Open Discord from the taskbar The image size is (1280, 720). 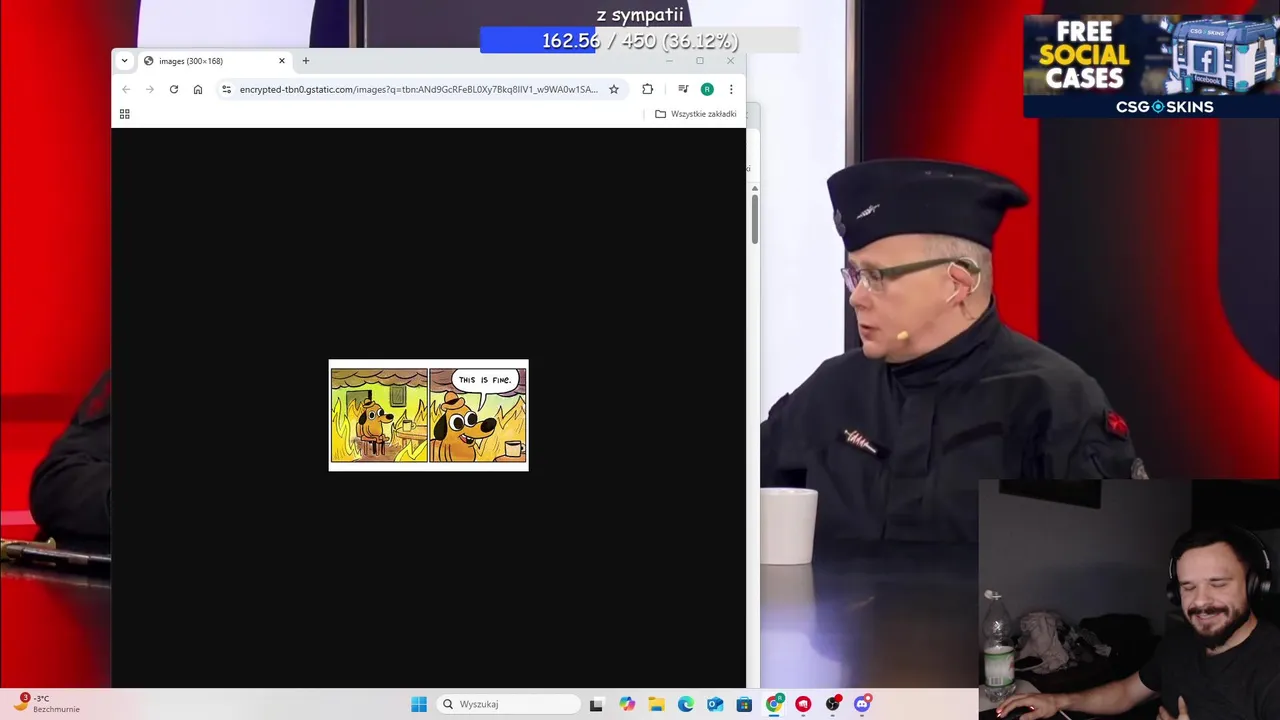coord(862,704)
